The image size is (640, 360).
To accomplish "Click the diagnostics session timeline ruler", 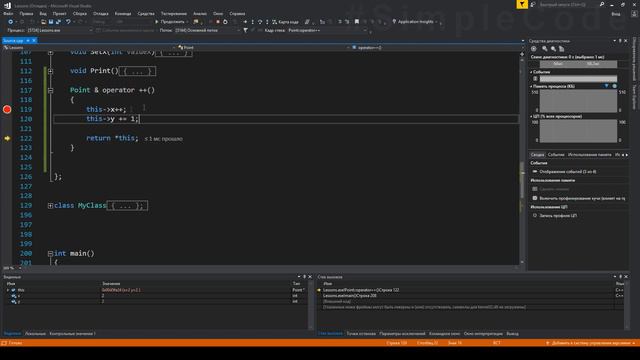I will coord(578,64).
